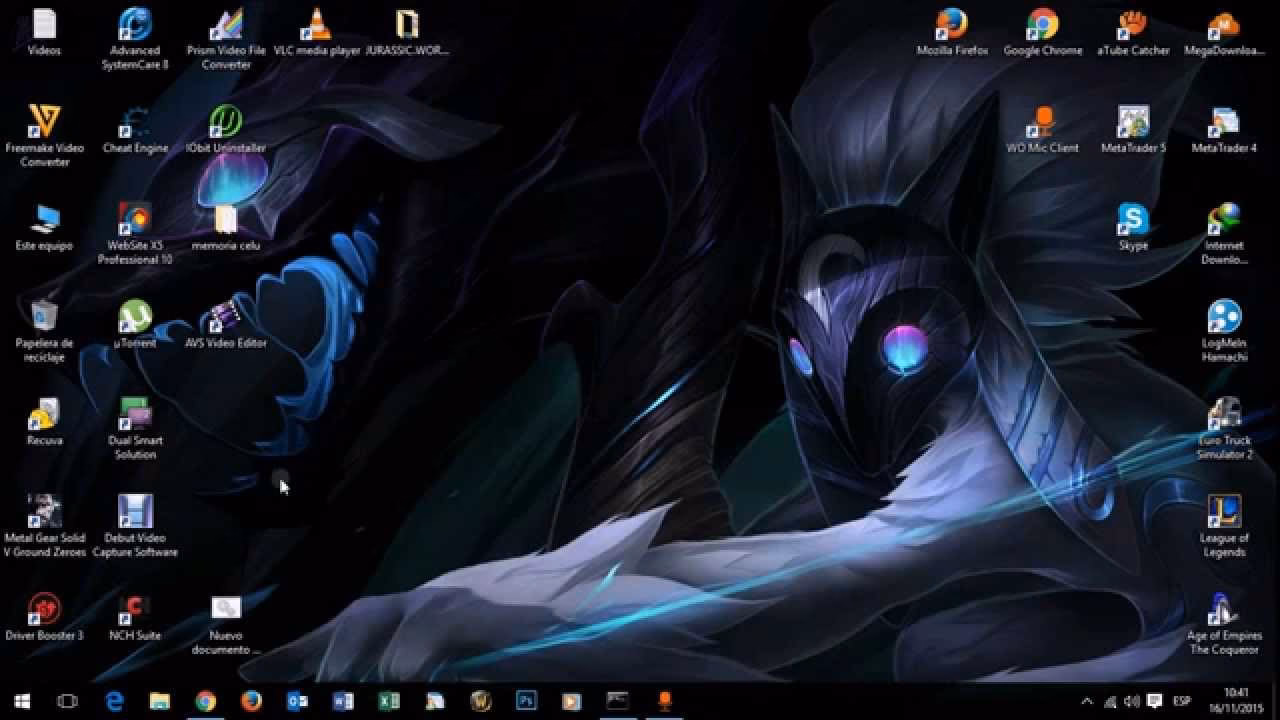Click the Task View taskbar button
The width and height of the screenshot is (1280, 720).
click(x=66, y=702)
